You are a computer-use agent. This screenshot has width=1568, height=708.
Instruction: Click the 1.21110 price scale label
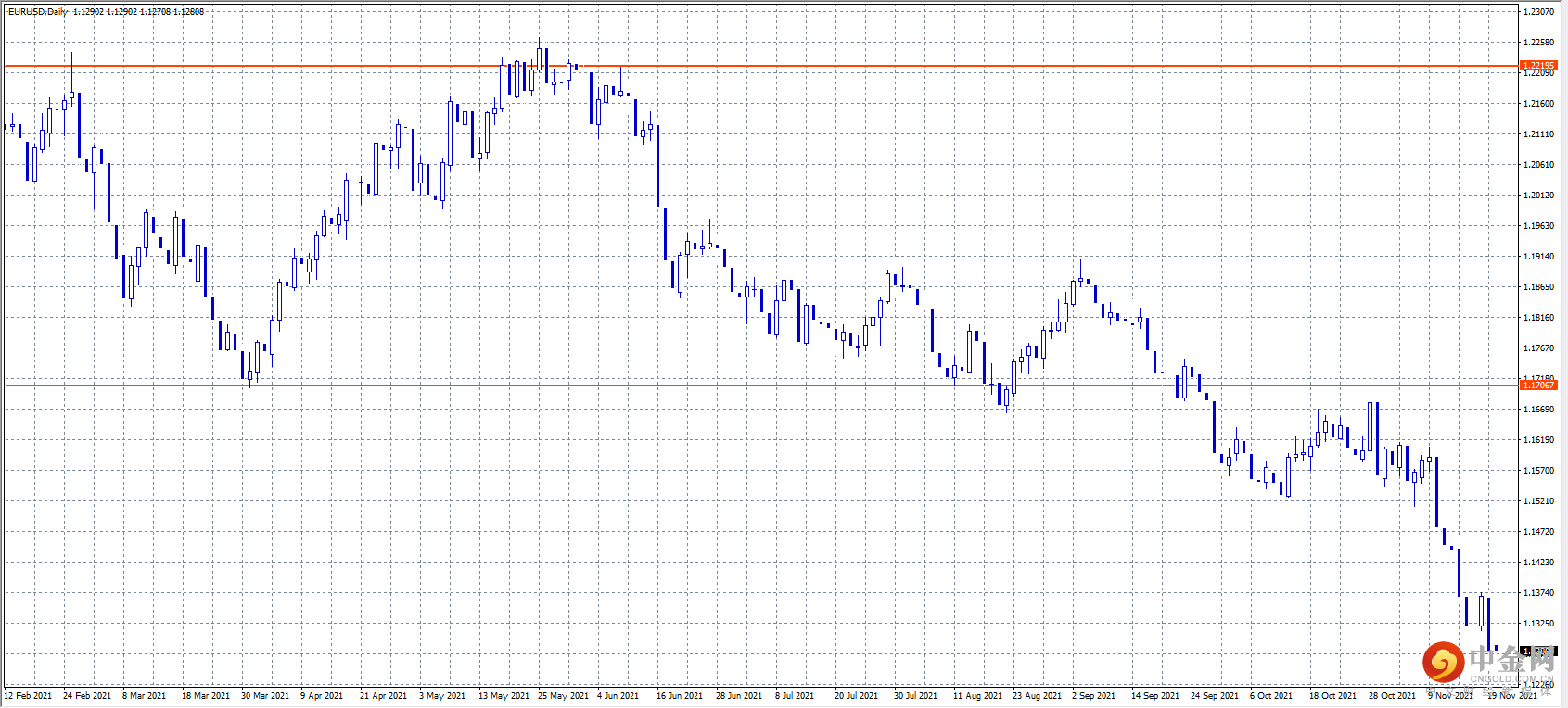(x=1539, y=134)
